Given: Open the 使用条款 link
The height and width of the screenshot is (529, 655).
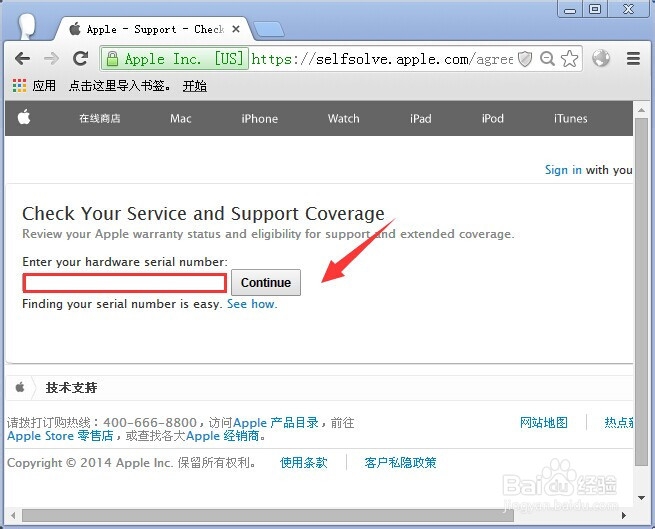Looking at the screenshot, I should 304,463.
